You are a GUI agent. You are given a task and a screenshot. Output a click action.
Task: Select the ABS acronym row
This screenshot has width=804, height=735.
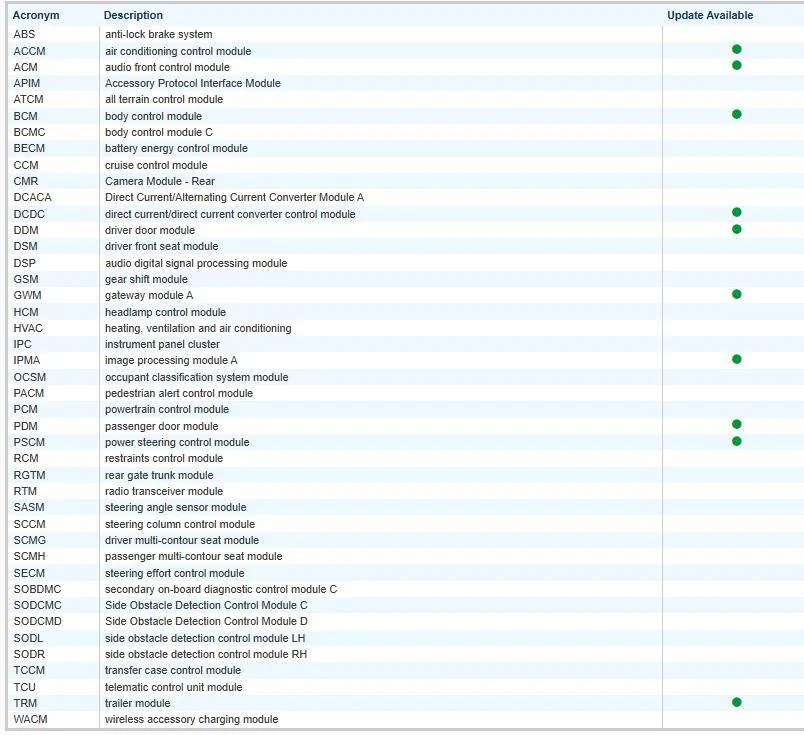[24, 35]
